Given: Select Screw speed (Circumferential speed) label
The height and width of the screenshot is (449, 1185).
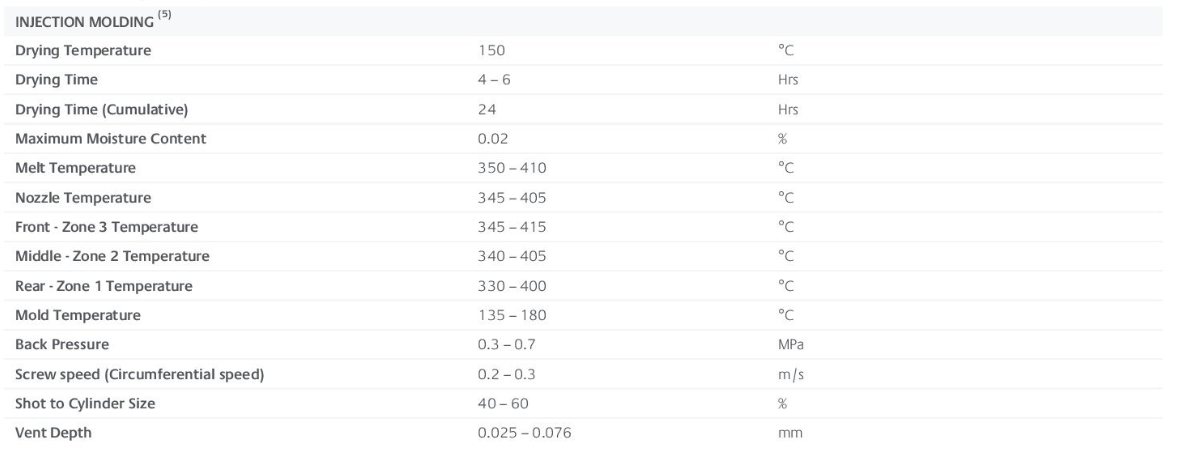Looking at the screenshot, I should click(140, 374).
